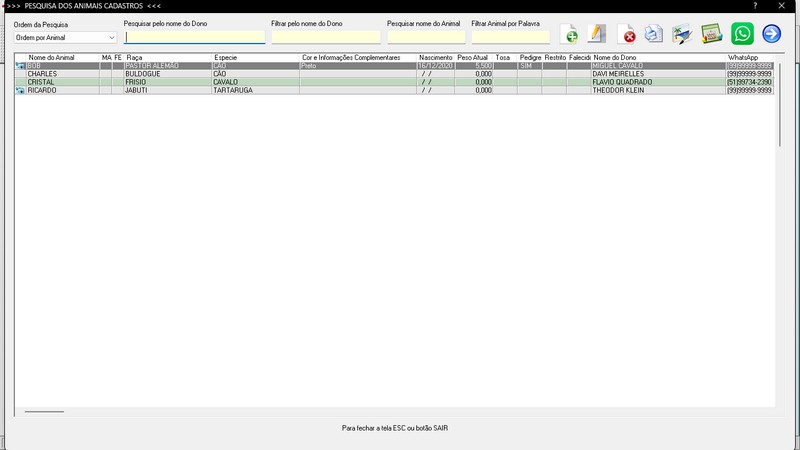800x450 pixels.
Task: Focus the Filtrar pelo nome do Dono field
Action: pos(325,37)
